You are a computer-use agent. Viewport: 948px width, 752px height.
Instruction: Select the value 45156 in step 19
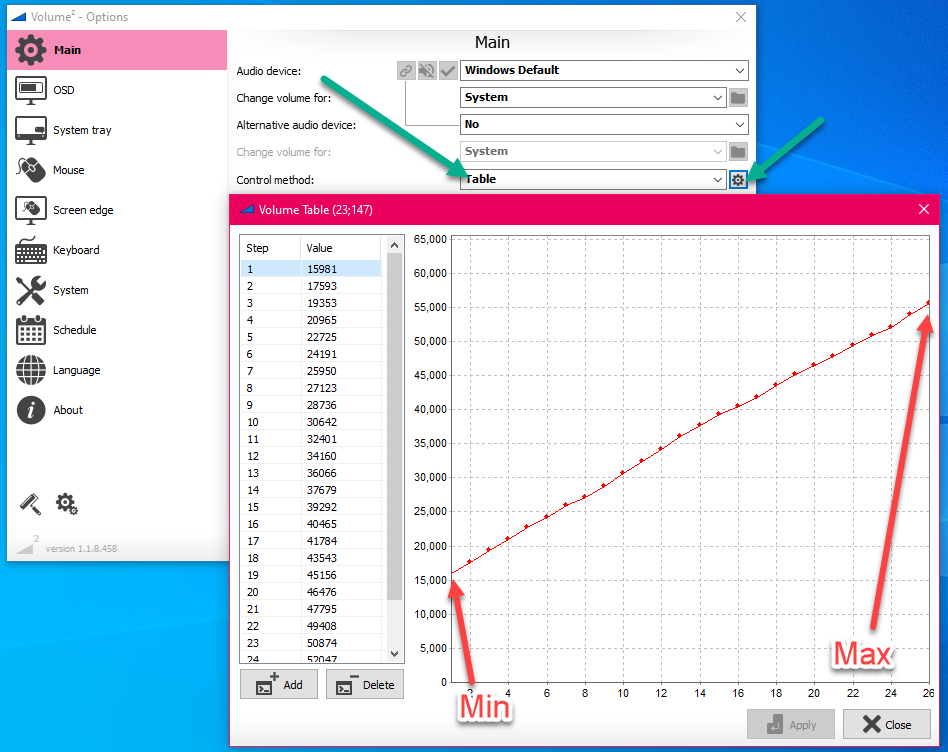(322, 575)
